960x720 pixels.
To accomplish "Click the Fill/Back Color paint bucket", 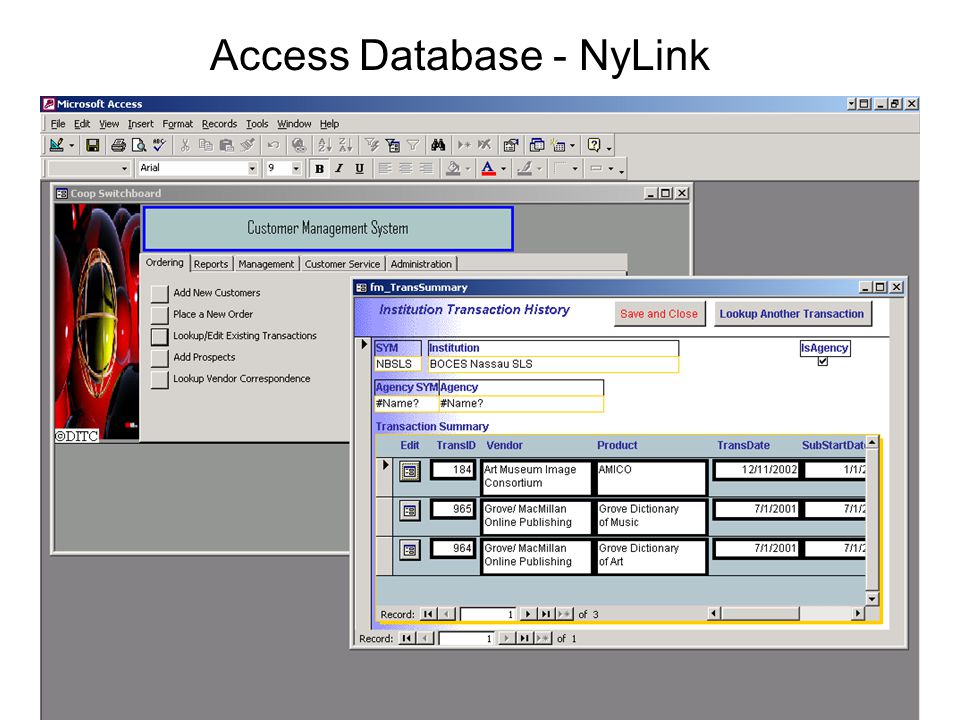I will pos(453,168).
